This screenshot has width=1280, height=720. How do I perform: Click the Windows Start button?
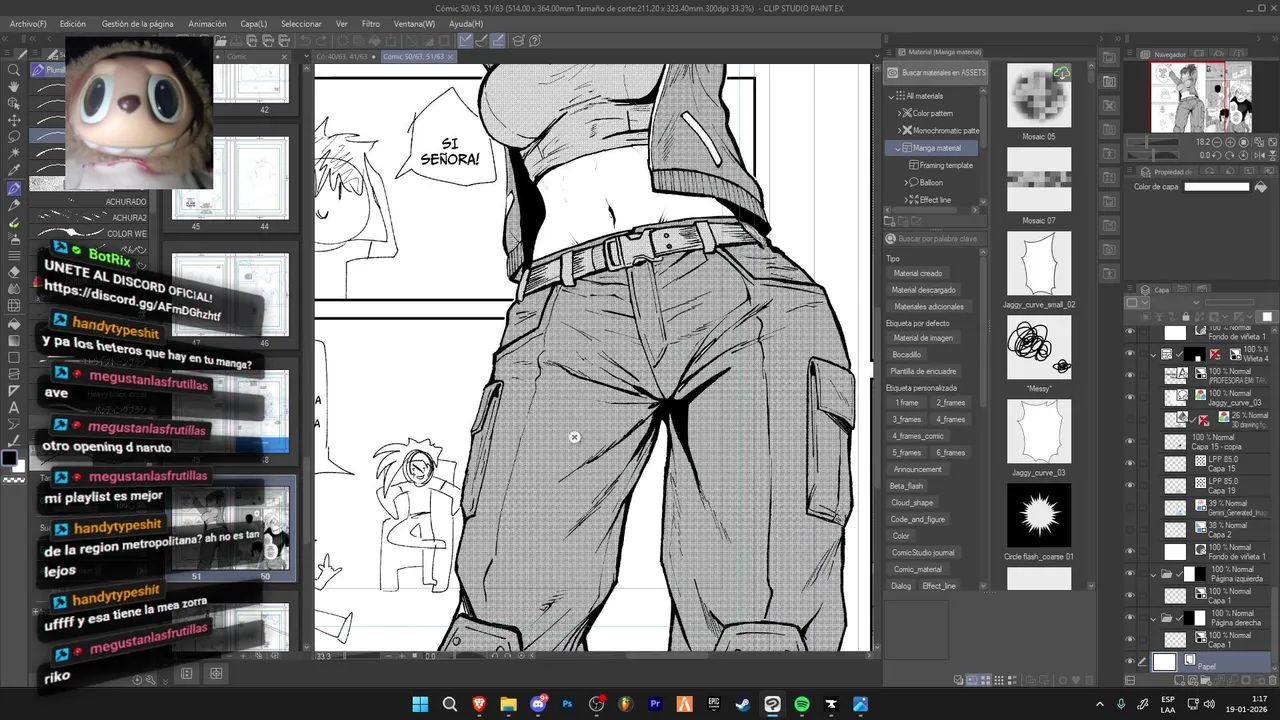tap(420, 704)
